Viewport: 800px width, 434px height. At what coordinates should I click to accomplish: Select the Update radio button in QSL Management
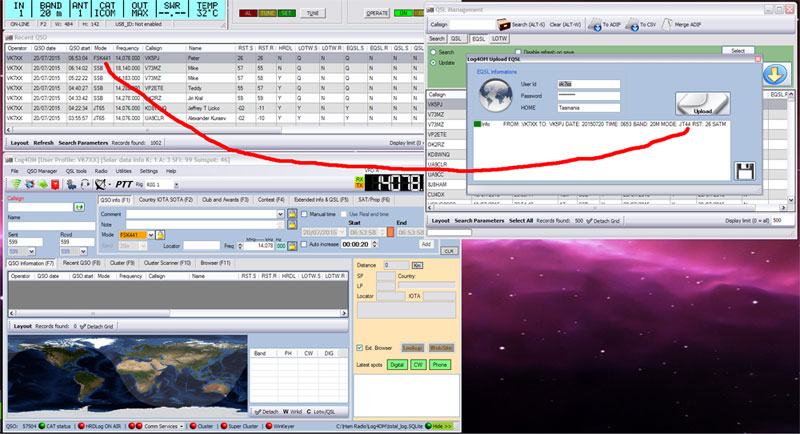coord(433,63)
